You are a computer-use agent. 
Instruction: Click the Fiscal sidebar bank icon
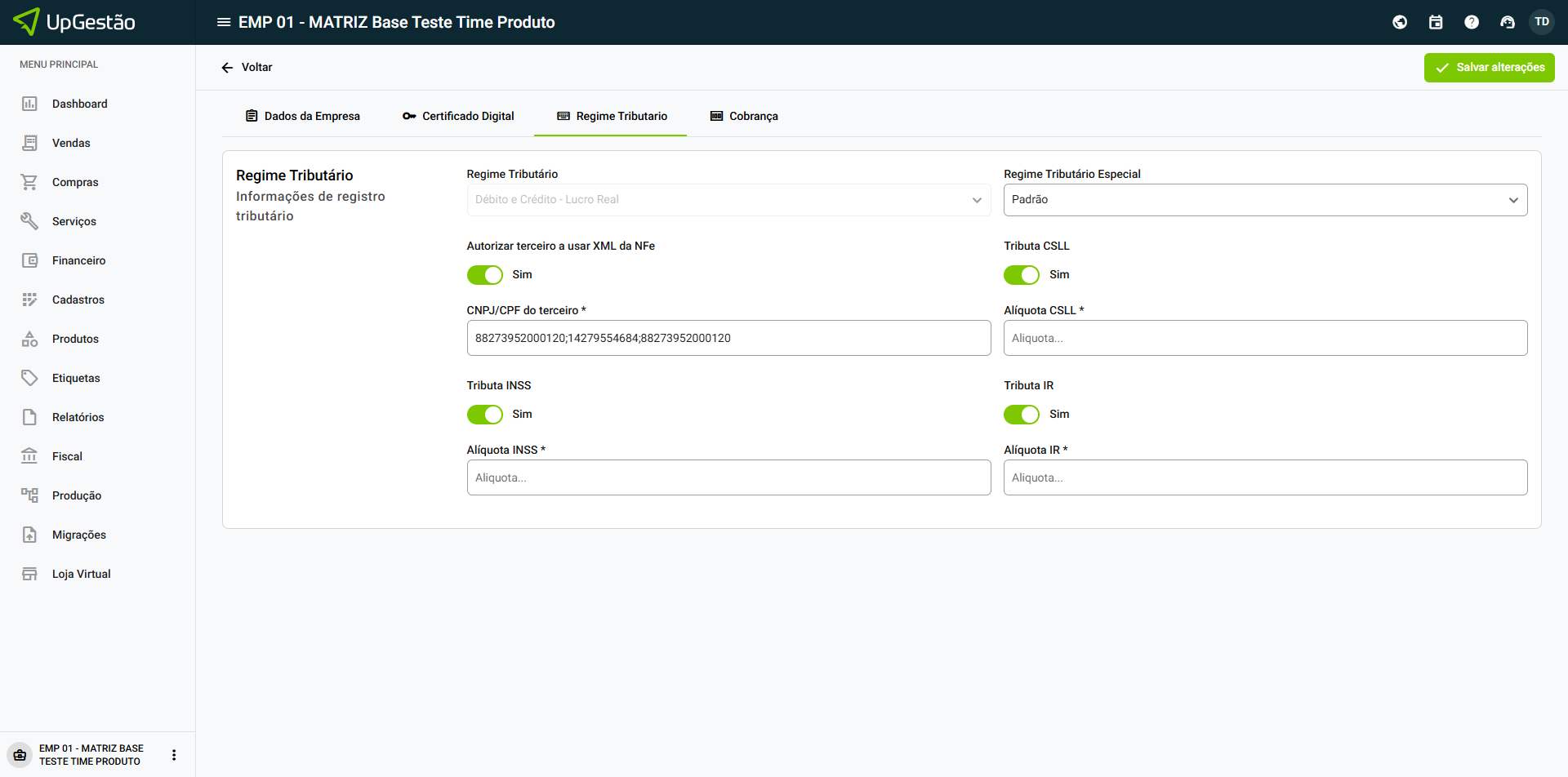click(x=29, y=456)
